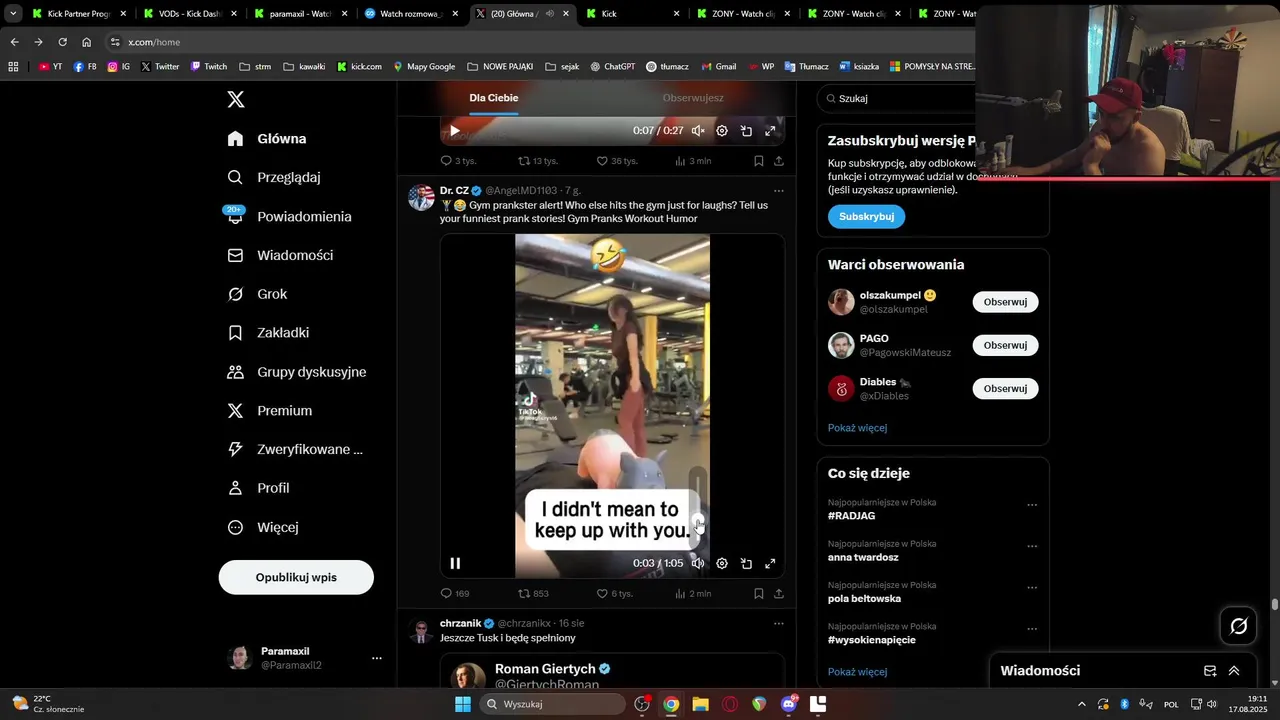Open chrzanik post options menu
Image resolution: width=1280 pixels, height=720 pixels.
(779, 623)
